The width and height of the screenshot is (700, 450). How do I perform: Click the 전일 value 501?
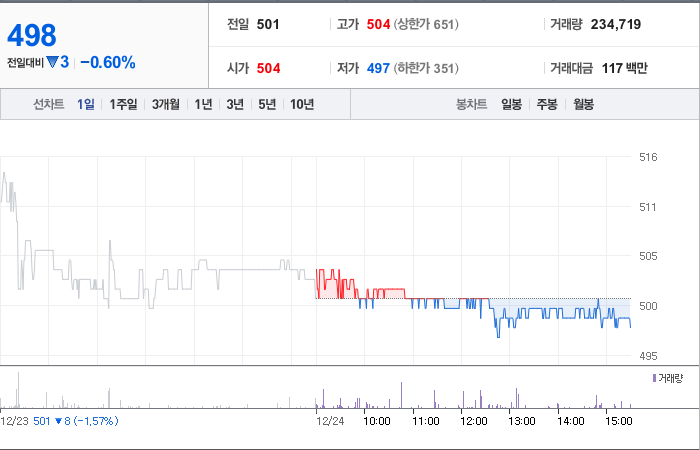pyautogui.click(x=268, y=24)
